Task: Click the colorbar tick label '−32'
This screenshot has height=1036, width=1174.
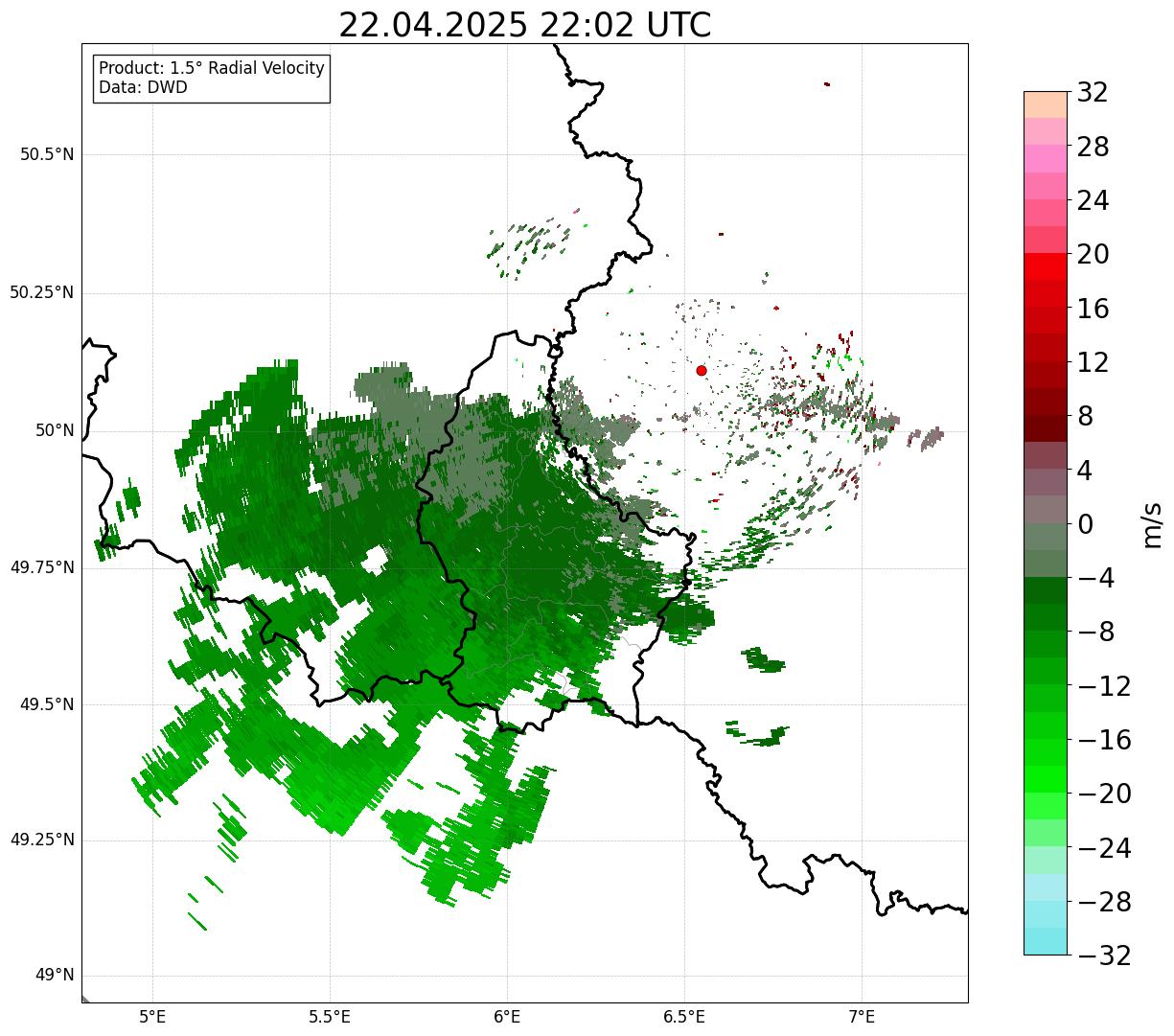Action: click(1104, 955)
